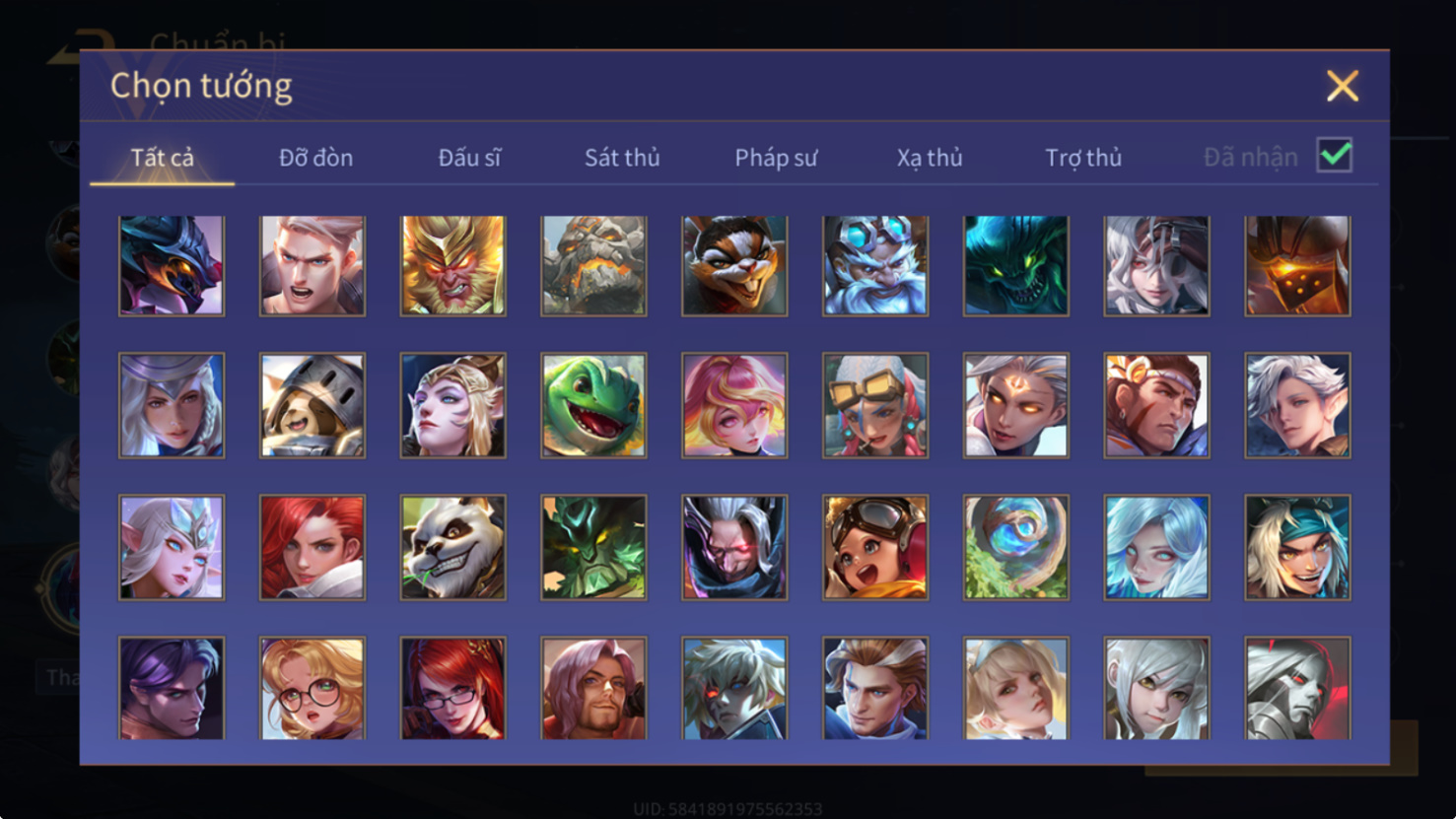Select the rock golem hero portrait
The width and height of the screenshot is (1456, 819).
pyautogui.click(x=593, y=266)
